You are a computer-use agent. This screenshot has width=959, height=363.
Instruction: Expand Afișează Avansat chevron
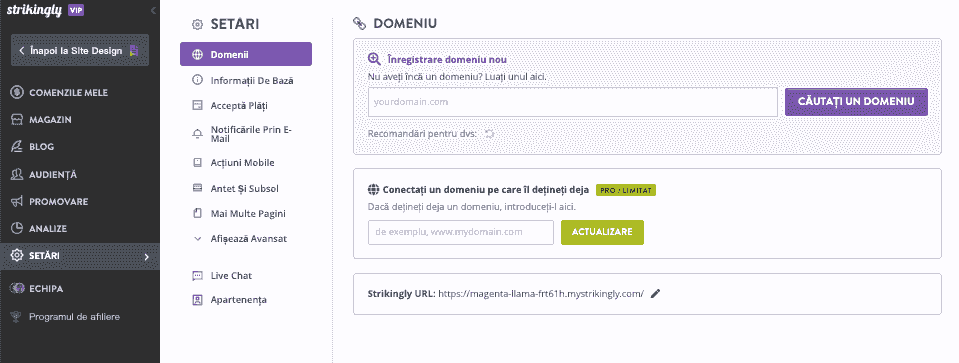point(197,239)
